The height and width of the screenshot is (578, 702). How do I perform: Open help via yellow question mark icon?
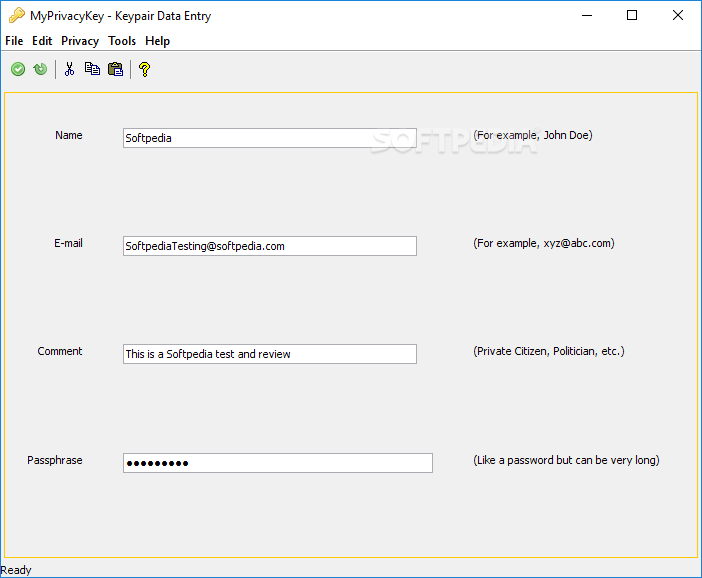pos(145,69)
